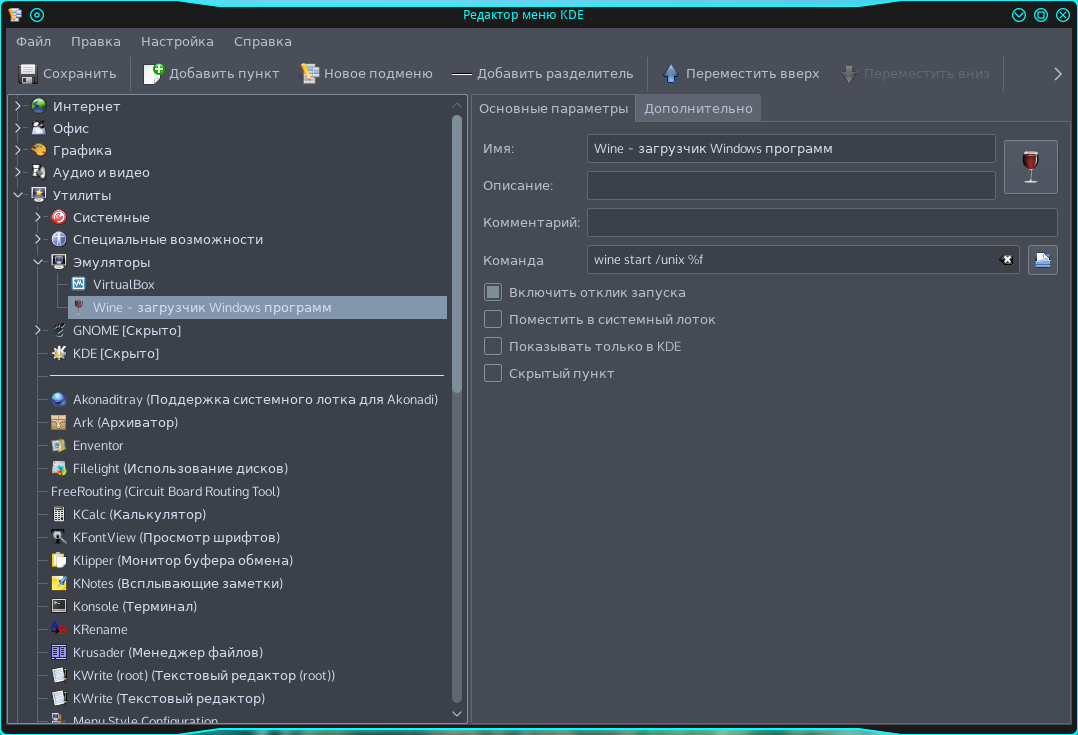This screenshot has height=735, width=1078.
Task: Expand Специальные возможности submenu
Action: point(38,239)
